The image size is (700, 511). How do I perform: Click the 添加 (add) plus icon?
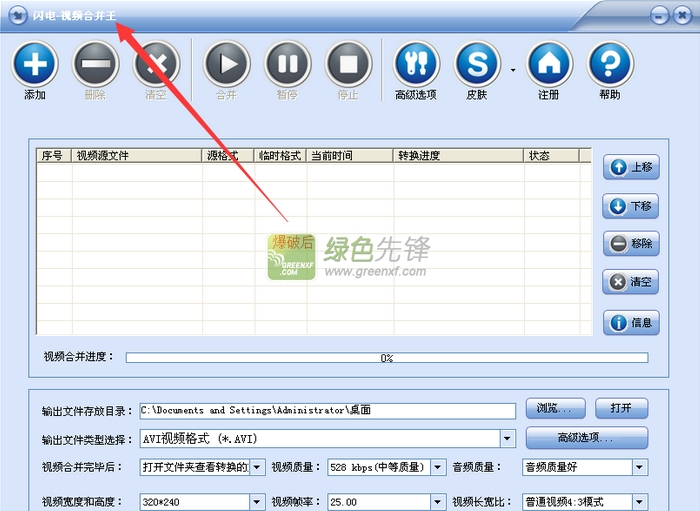35,64
